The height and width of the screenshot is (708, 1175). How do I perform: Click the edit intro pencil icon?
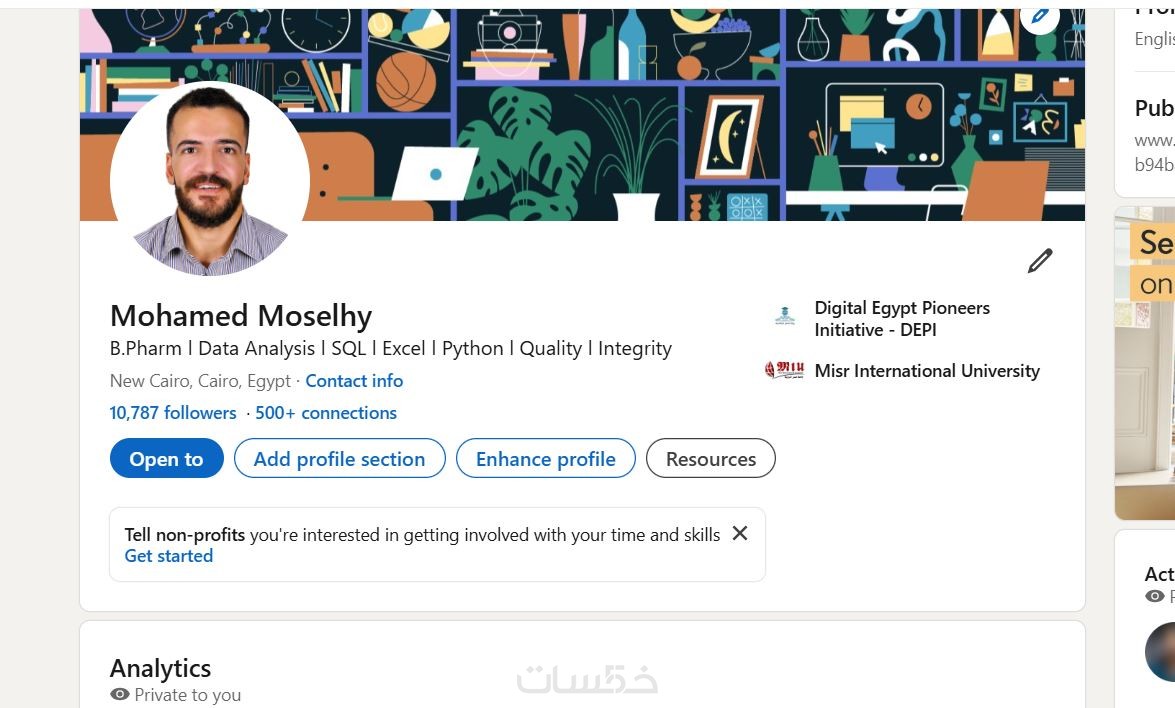point(1040,261)
